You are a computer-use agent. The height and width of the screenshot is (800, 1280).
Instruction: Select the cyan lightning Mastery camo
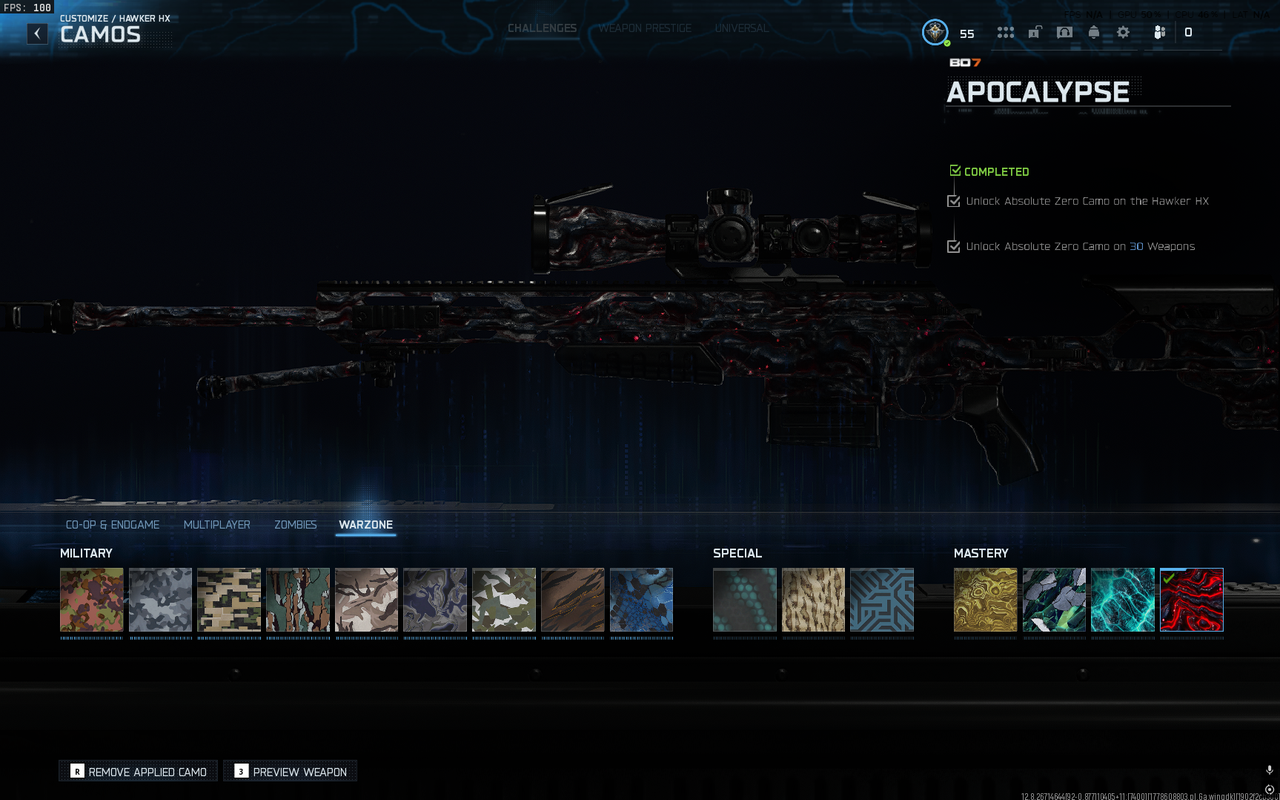[1123, 600]
